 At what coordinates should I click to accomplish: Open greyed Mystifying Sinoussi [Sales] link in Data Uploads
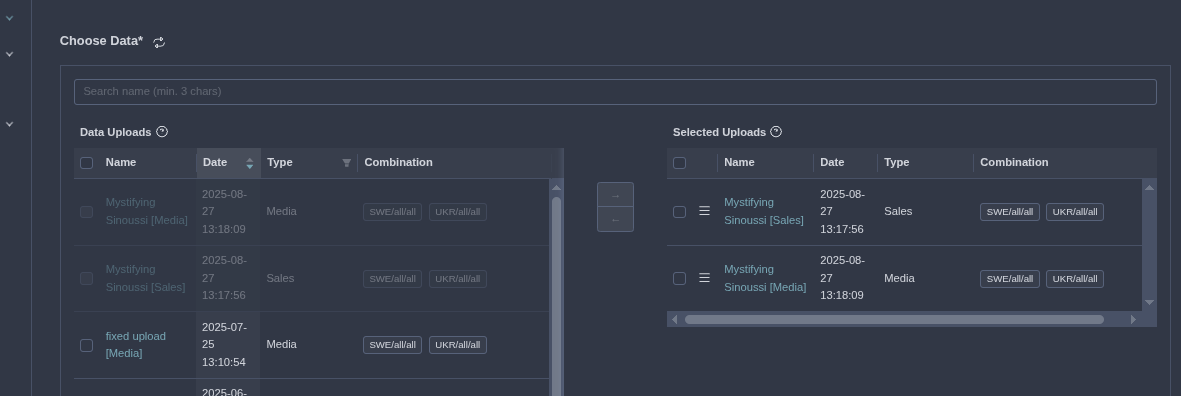coord(145,278)
